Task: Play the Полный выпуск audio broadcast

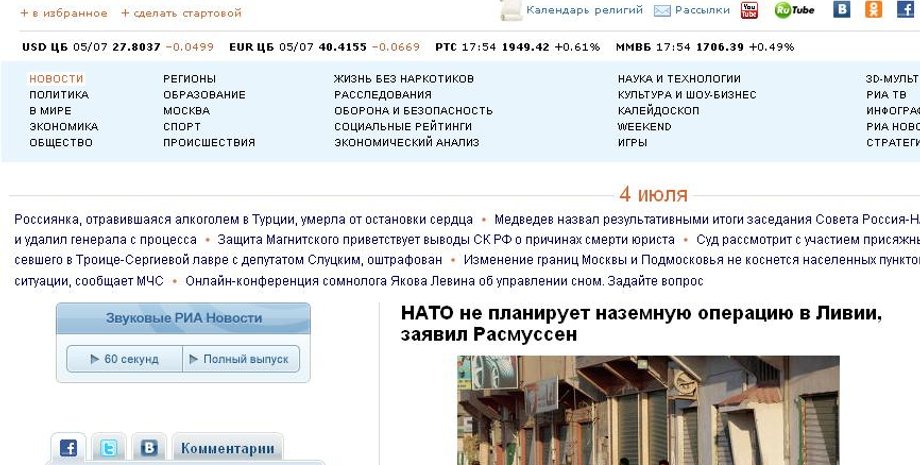Action: click(240, 359)
